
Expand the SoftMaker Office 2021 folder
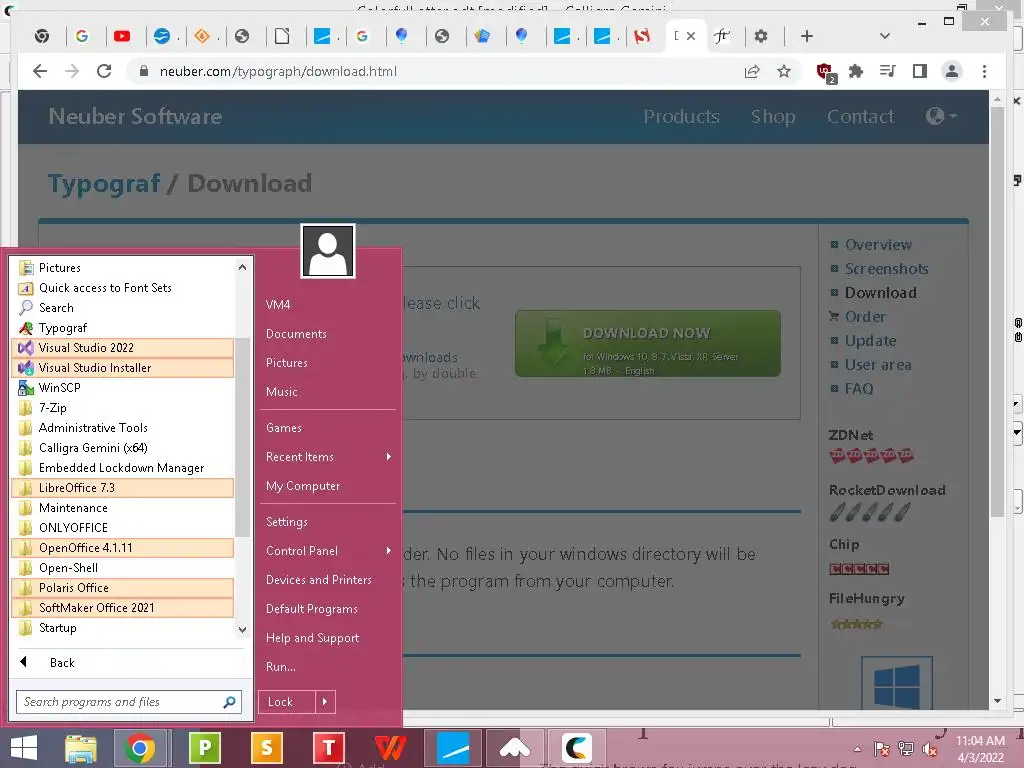tap(123, 608)
